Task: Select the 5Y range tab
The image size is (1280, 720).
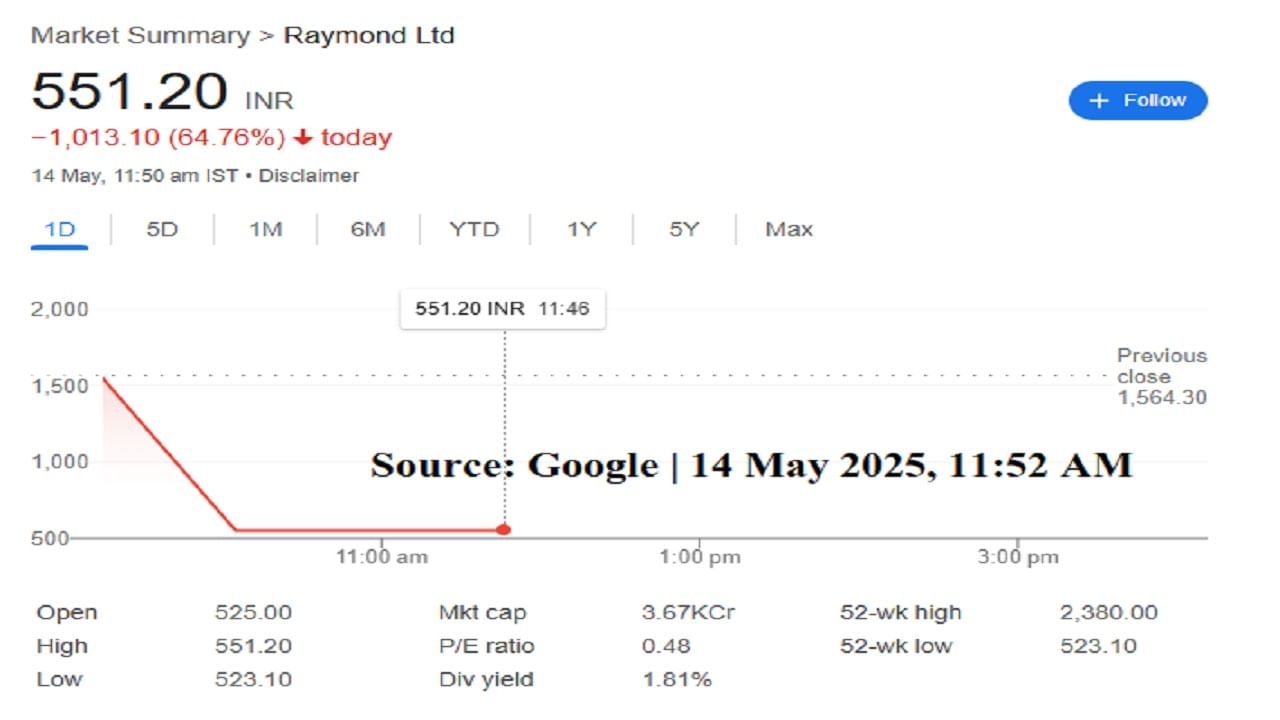Action: click(x=684, y=229)
